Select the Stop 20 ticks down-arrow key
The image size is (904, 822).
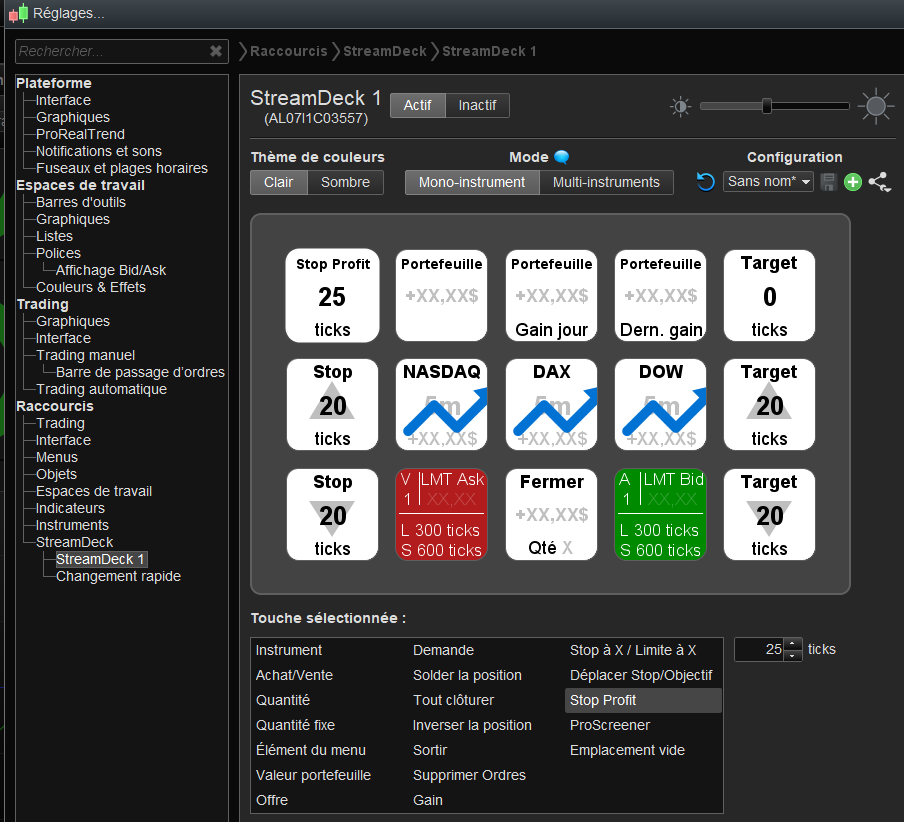tap(332, 514)
